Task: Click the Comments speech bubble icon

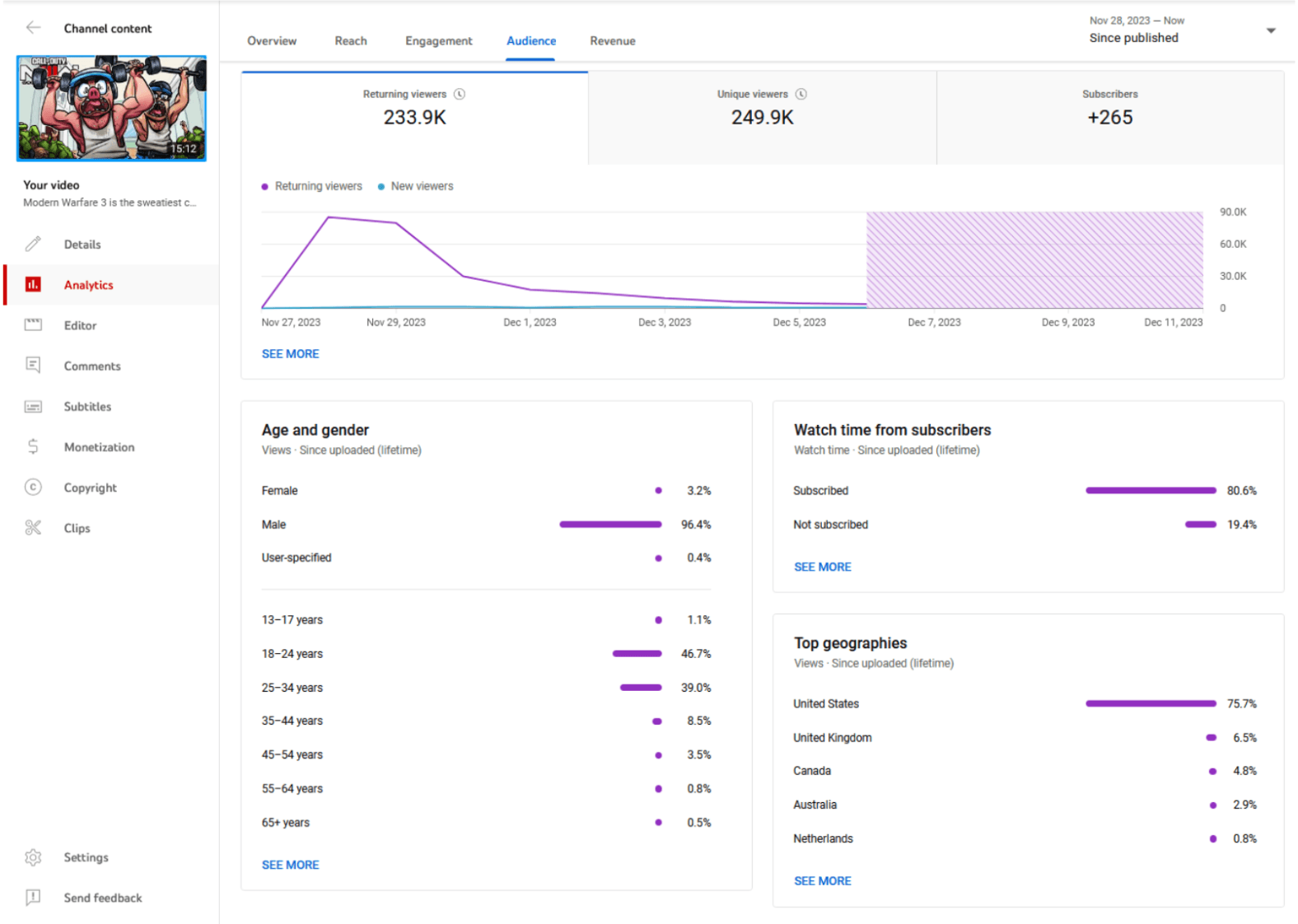Action: tap(33, 366)
